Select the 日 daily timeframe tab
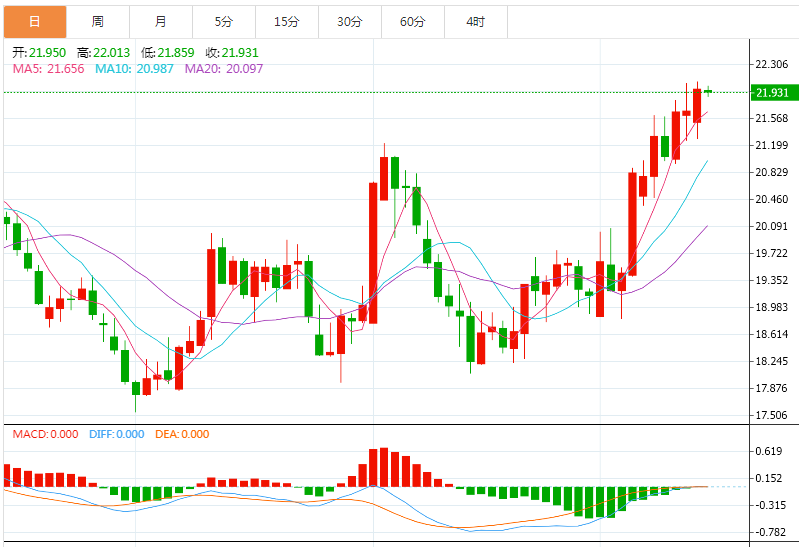Image resolution: width=799 pixels, height=547 pixels. pos(35,22)
